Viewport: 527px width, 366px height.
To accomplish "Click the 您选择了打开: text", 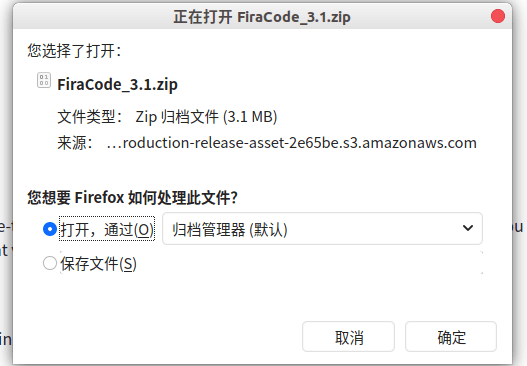I will [x=74, y=51].
